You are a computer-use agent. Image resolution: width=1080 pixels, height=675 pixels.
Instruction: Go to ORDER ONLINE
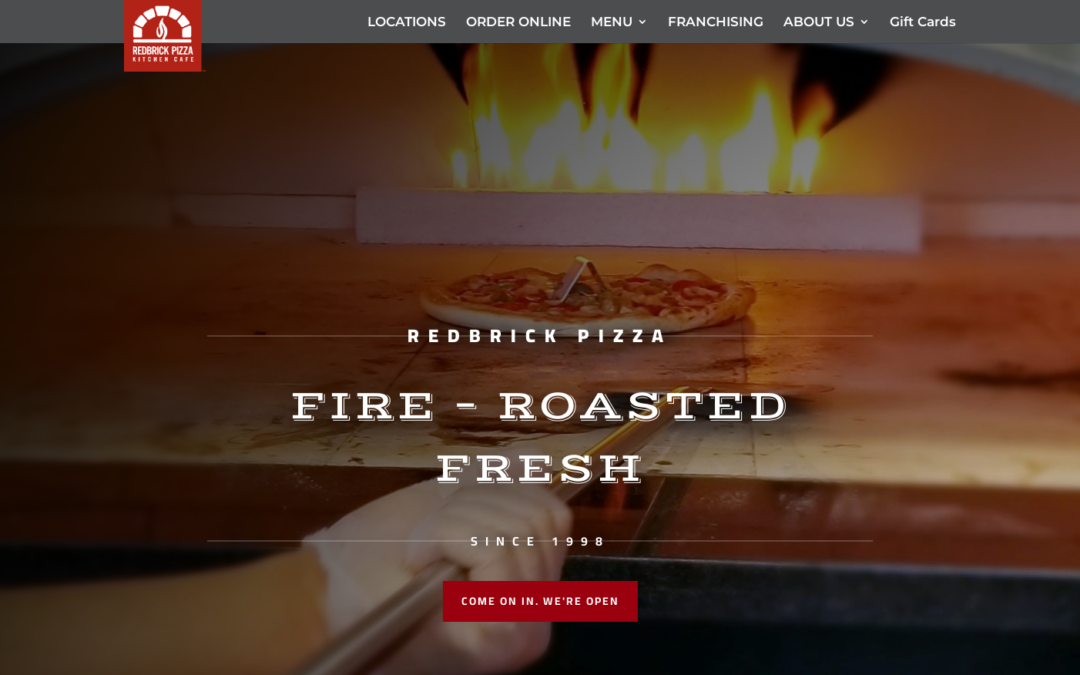click(518, 21)
